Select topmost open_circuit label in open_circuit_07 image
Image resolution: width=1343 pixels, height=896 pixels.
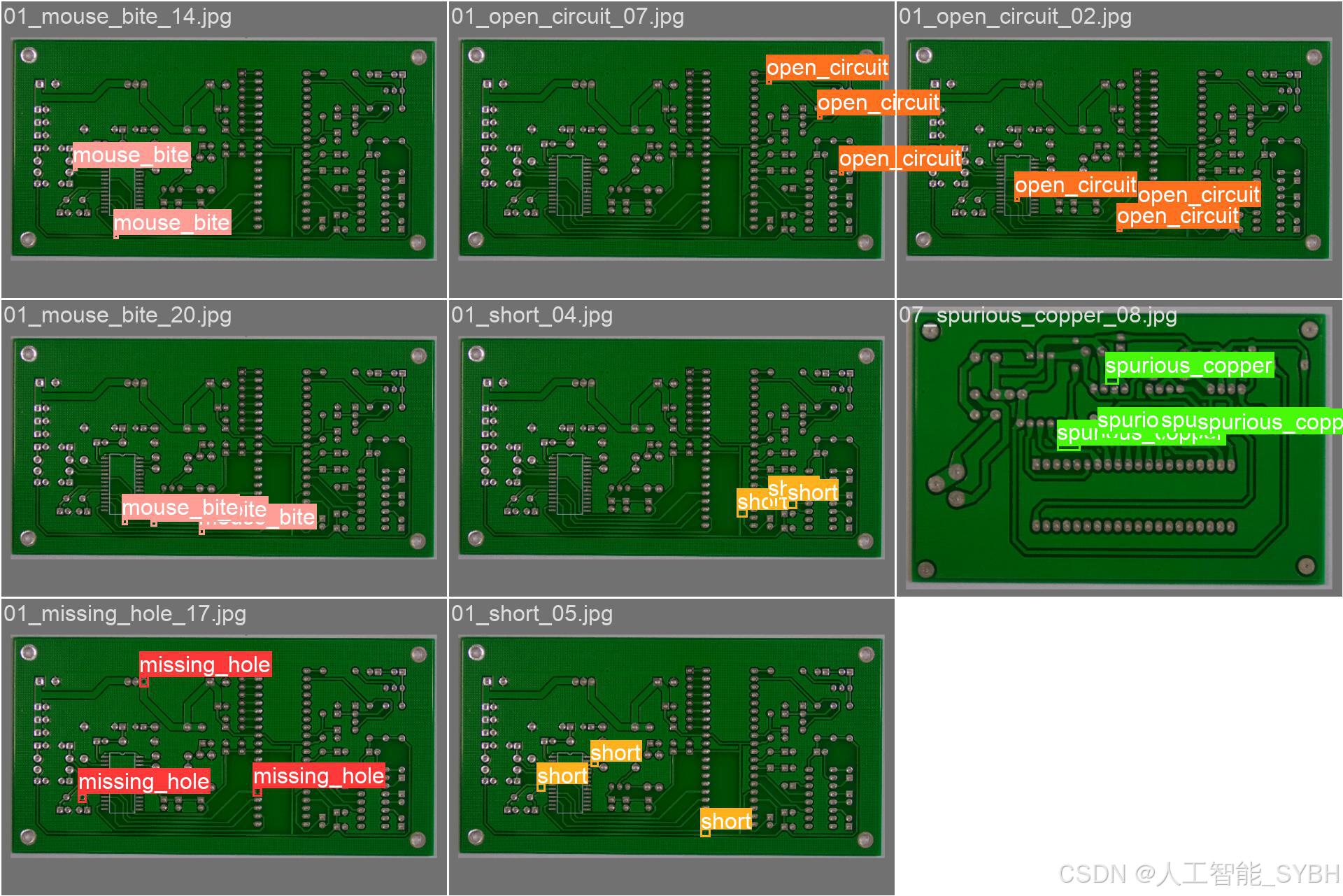point(827,68)
